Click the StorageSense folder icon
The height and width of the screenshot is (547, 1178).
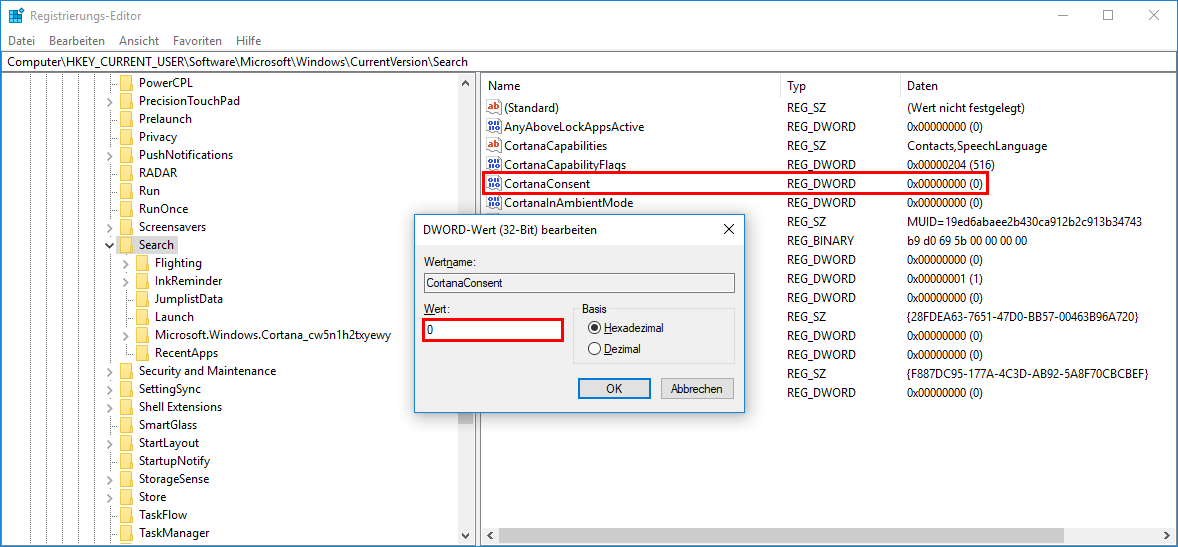[x=126, y=479]
